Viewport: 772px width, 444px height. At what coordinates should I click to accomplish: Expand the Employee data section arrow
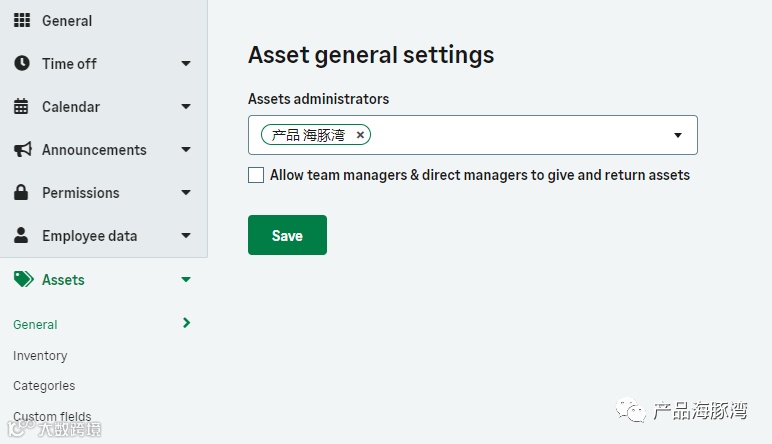[185, 236]
